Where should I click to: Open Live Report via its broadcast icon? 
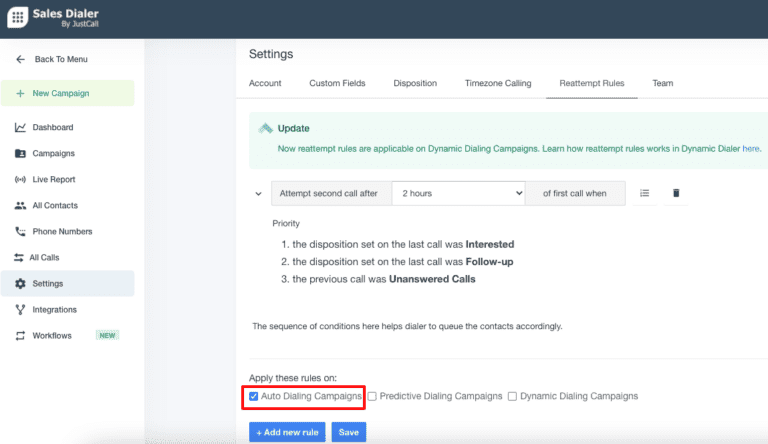[x=21, y=180]
